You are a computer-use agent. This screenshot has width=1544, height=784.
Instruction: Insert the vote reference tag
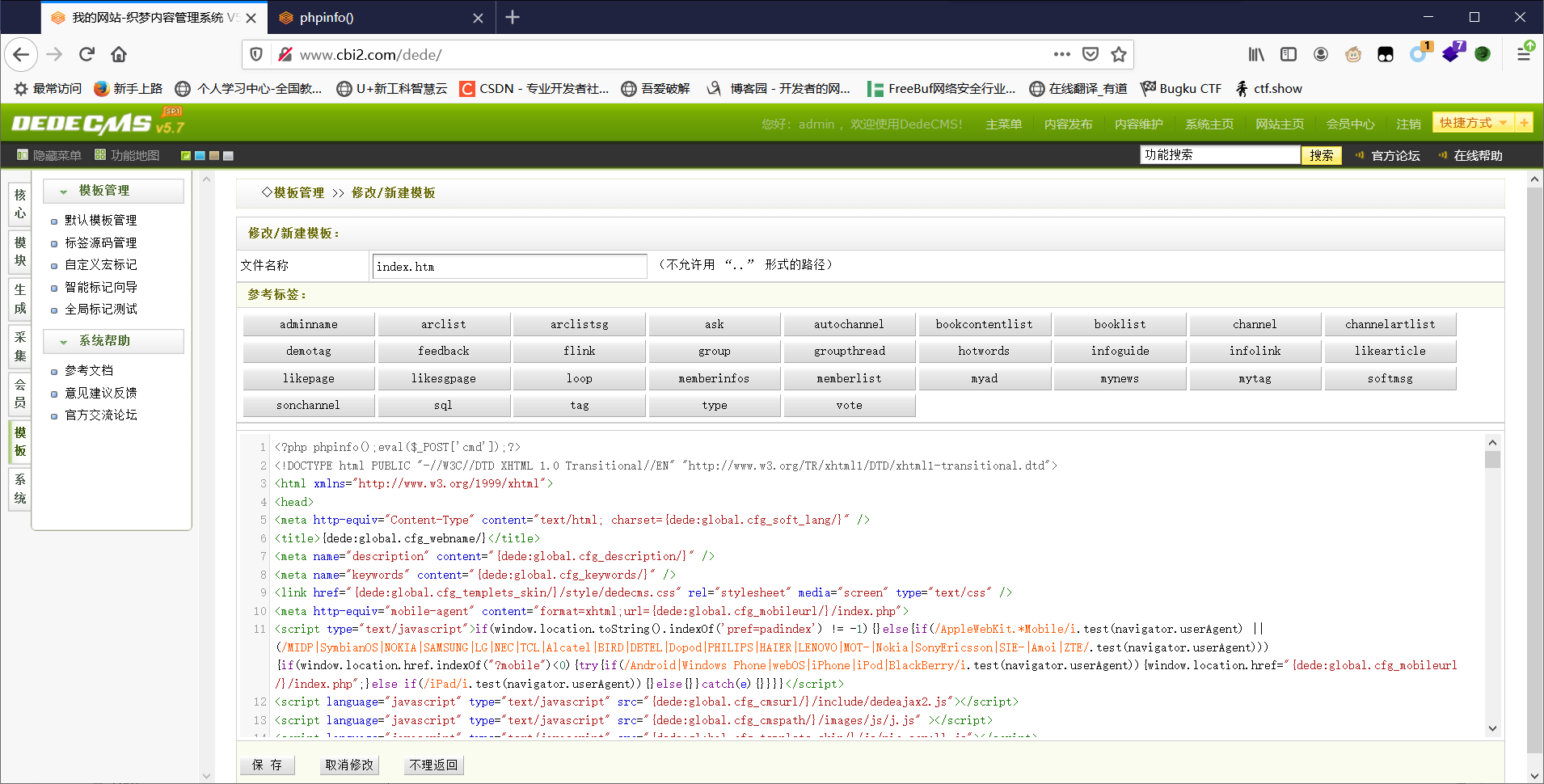click(x=849, y=405)
